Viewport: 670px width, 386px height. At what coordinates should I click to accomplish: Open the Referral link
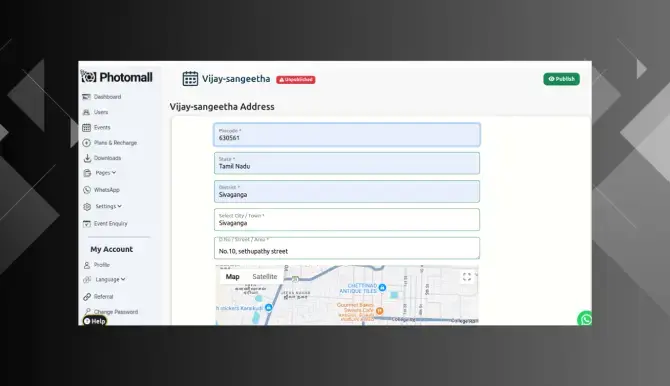pos(103,296)
